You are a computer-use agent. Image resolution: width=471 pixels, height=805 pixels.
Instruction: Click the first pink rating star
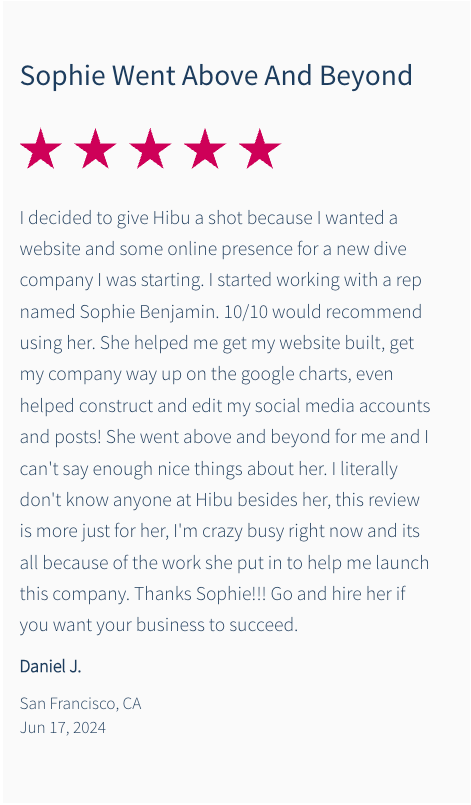click(x=41, y=148)
